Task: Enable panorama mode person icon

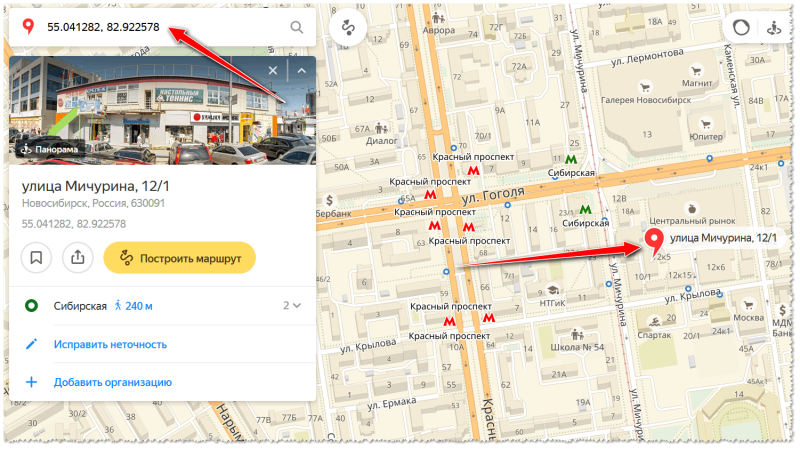Action: [774, 27]
